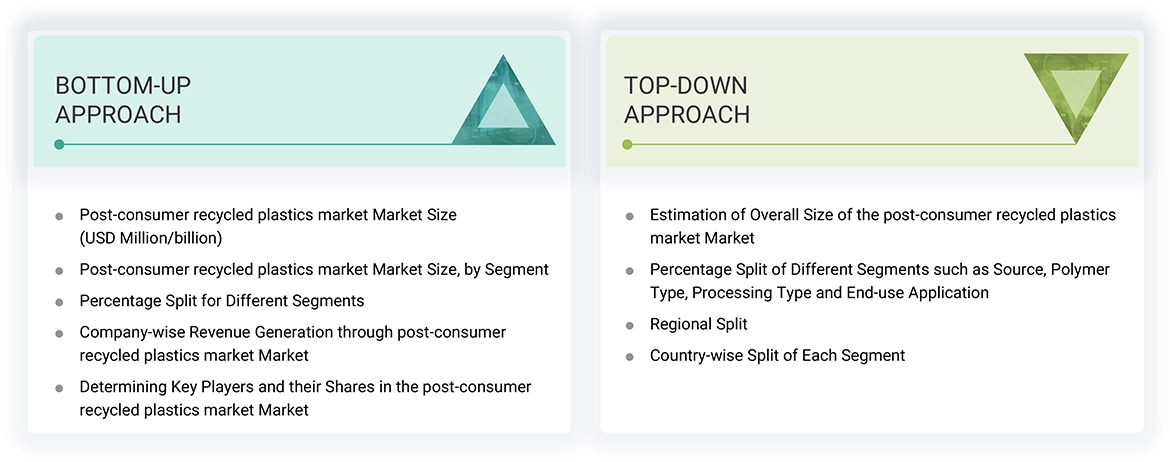Screen dimensions: 1170x462
Task: Click the Regional Split text
Action: (x=698, y=325)
